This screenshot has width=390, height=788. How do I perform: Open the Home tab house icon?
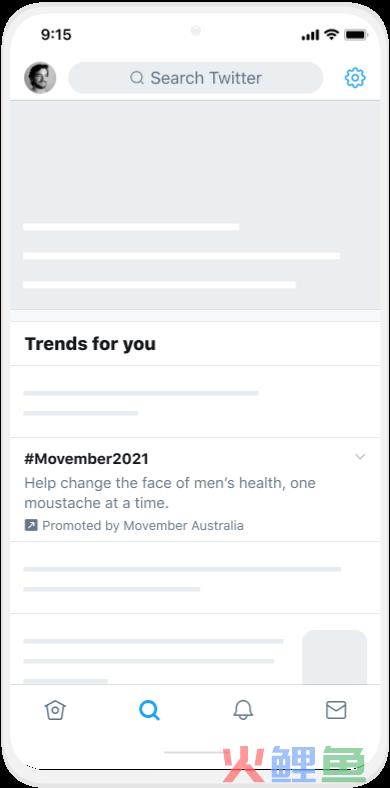(x=55, y=710)
